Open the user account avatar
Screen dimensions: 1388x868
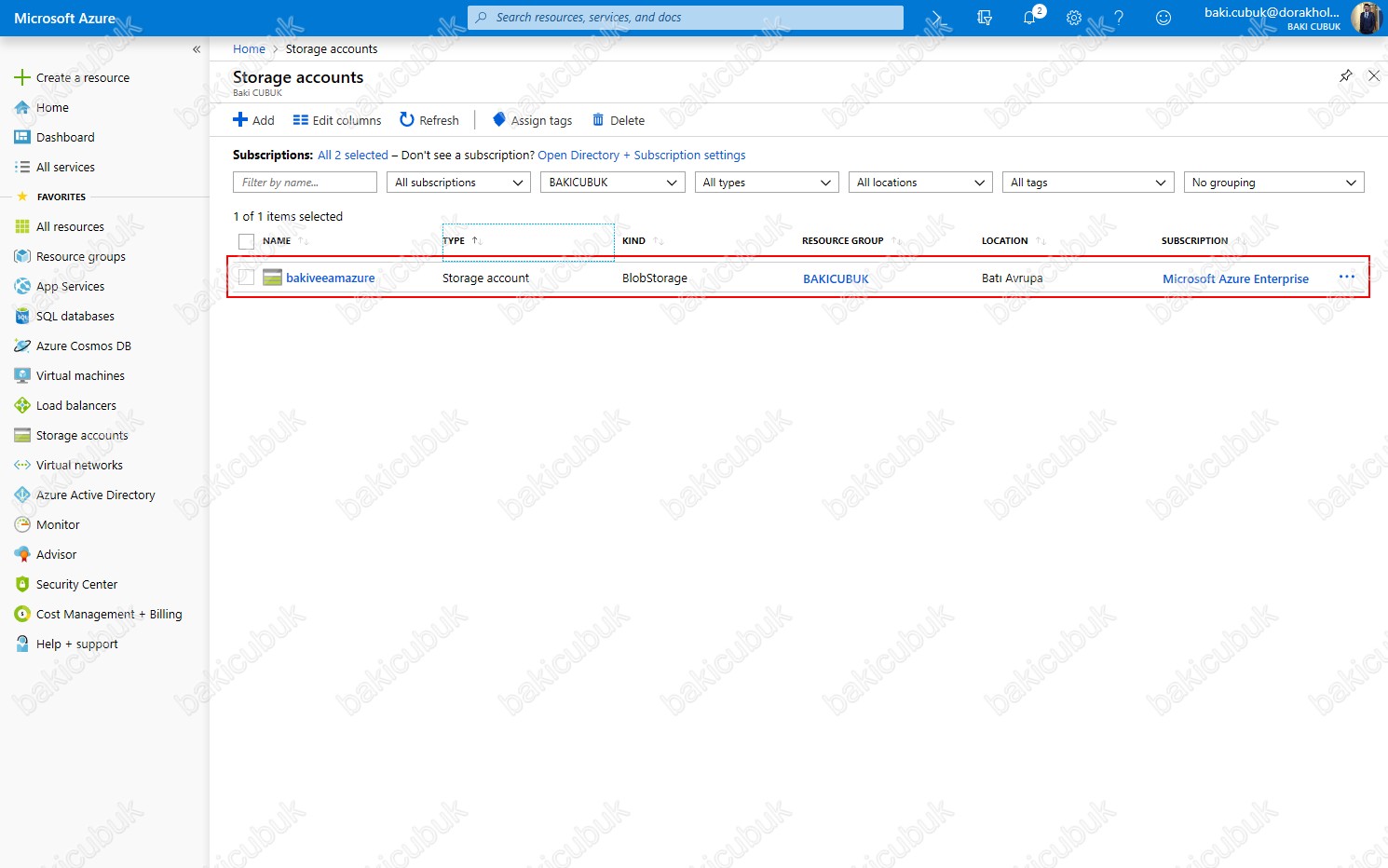click(1366, 18)
